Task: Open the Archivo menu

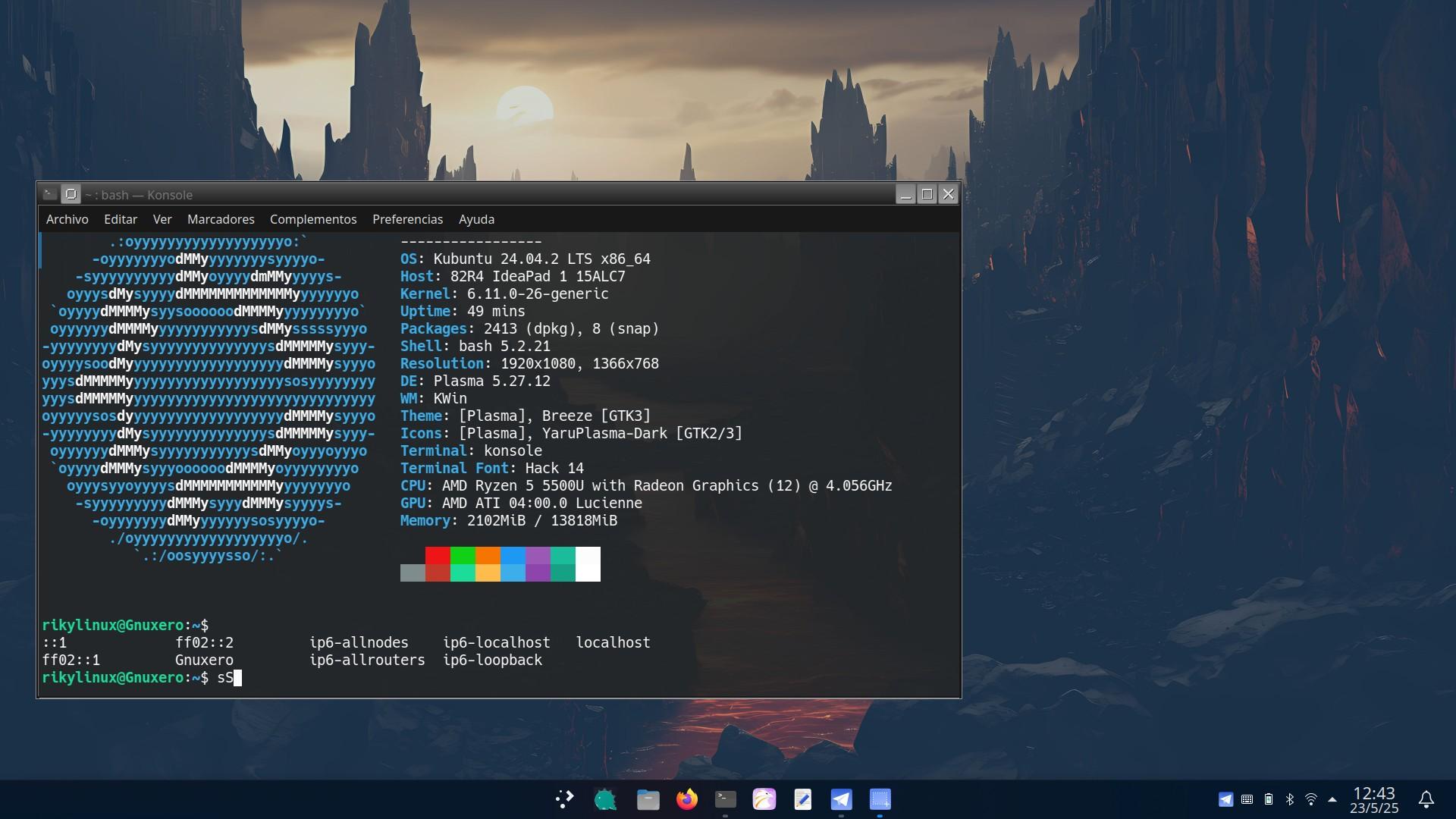Action: click(67, 219)
